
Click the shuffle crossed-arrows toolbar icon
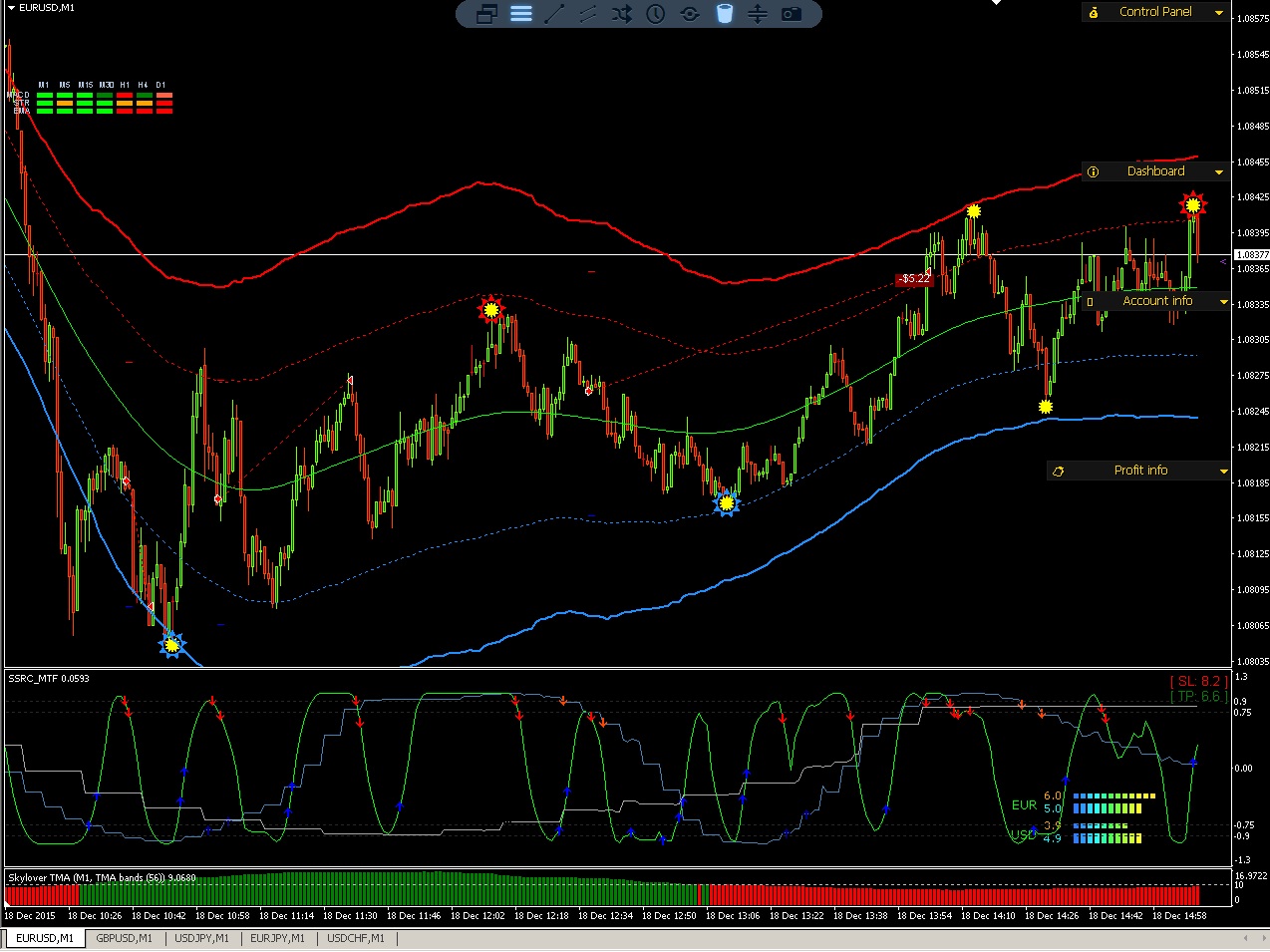tap(622, 14)
